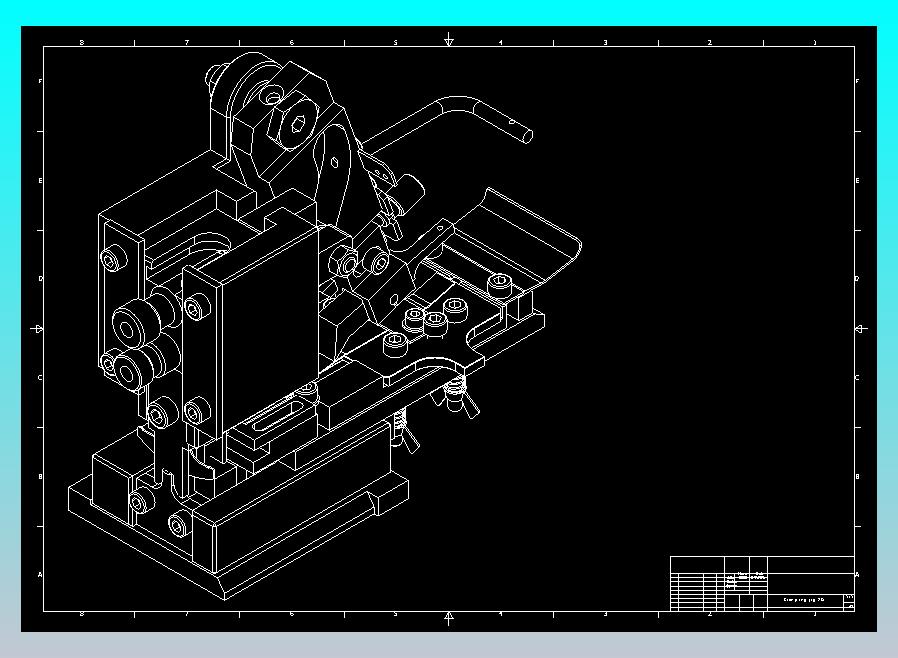Select zone number "6" on the bottom border

pyautogui.click(x=292, y=614)
